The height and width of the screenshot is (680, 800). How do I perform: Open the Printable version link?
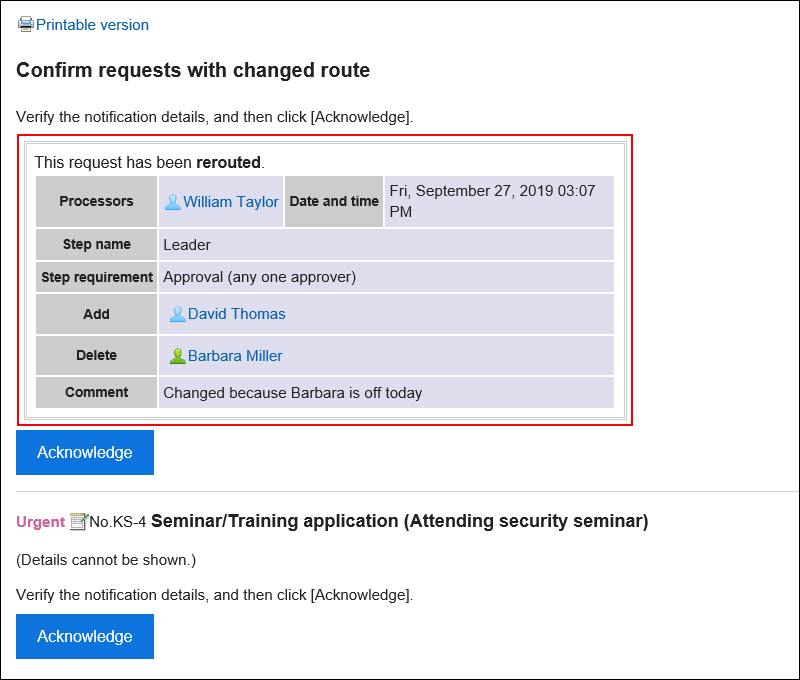click(x=92, y=24)
